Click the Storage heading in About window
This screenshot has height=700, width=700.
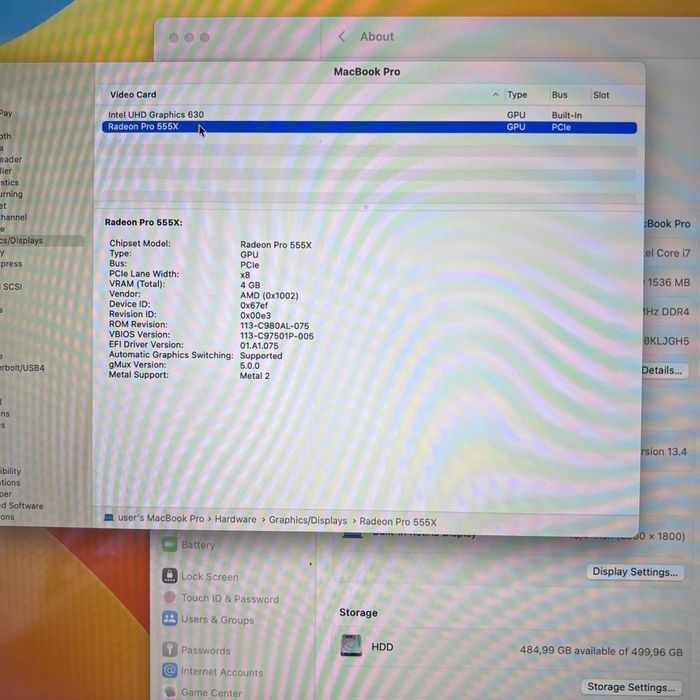[x=358, y=612]
